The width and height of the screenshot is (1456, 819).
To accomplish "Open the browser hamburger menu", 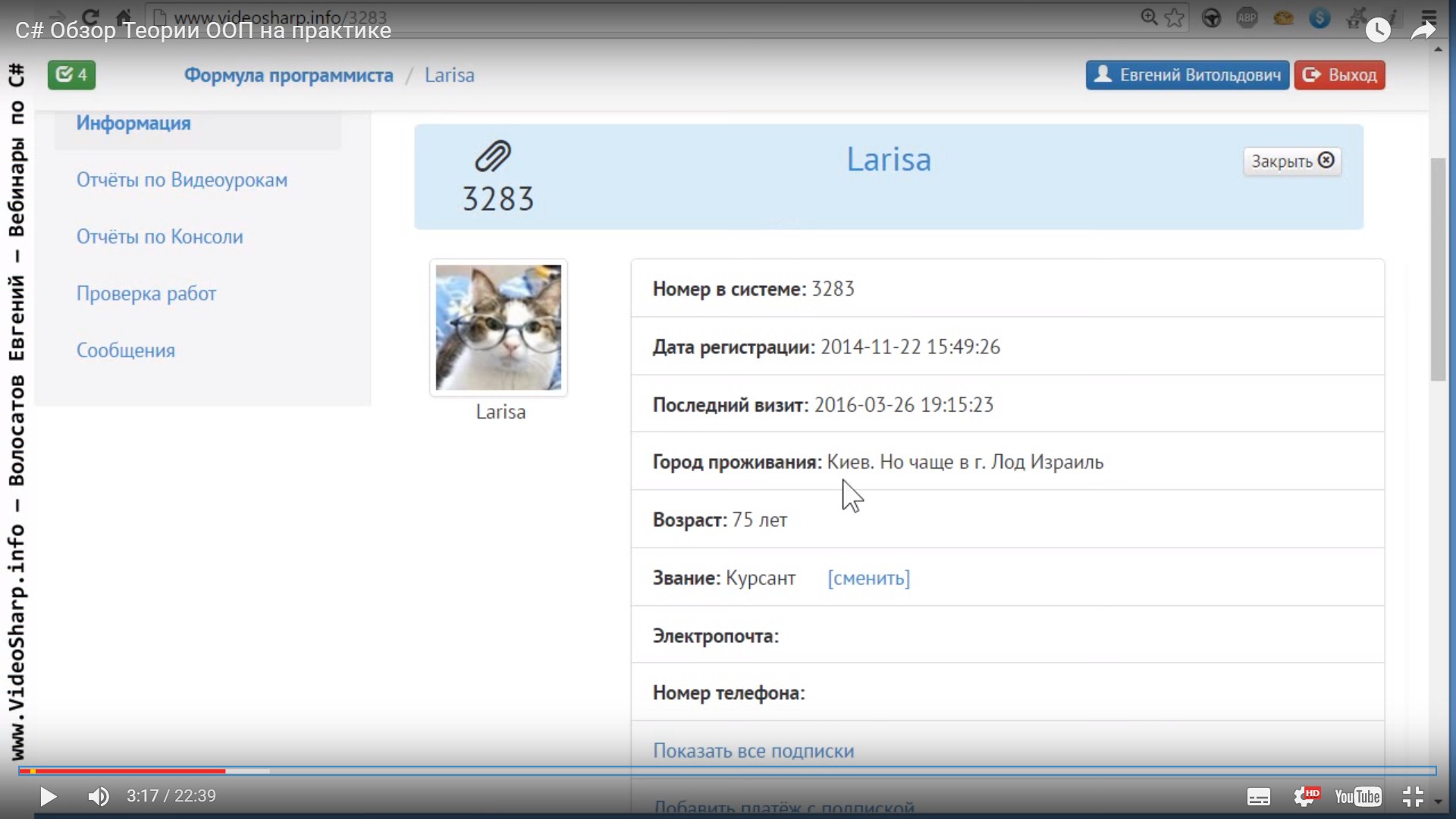I will pos(1429,17).
